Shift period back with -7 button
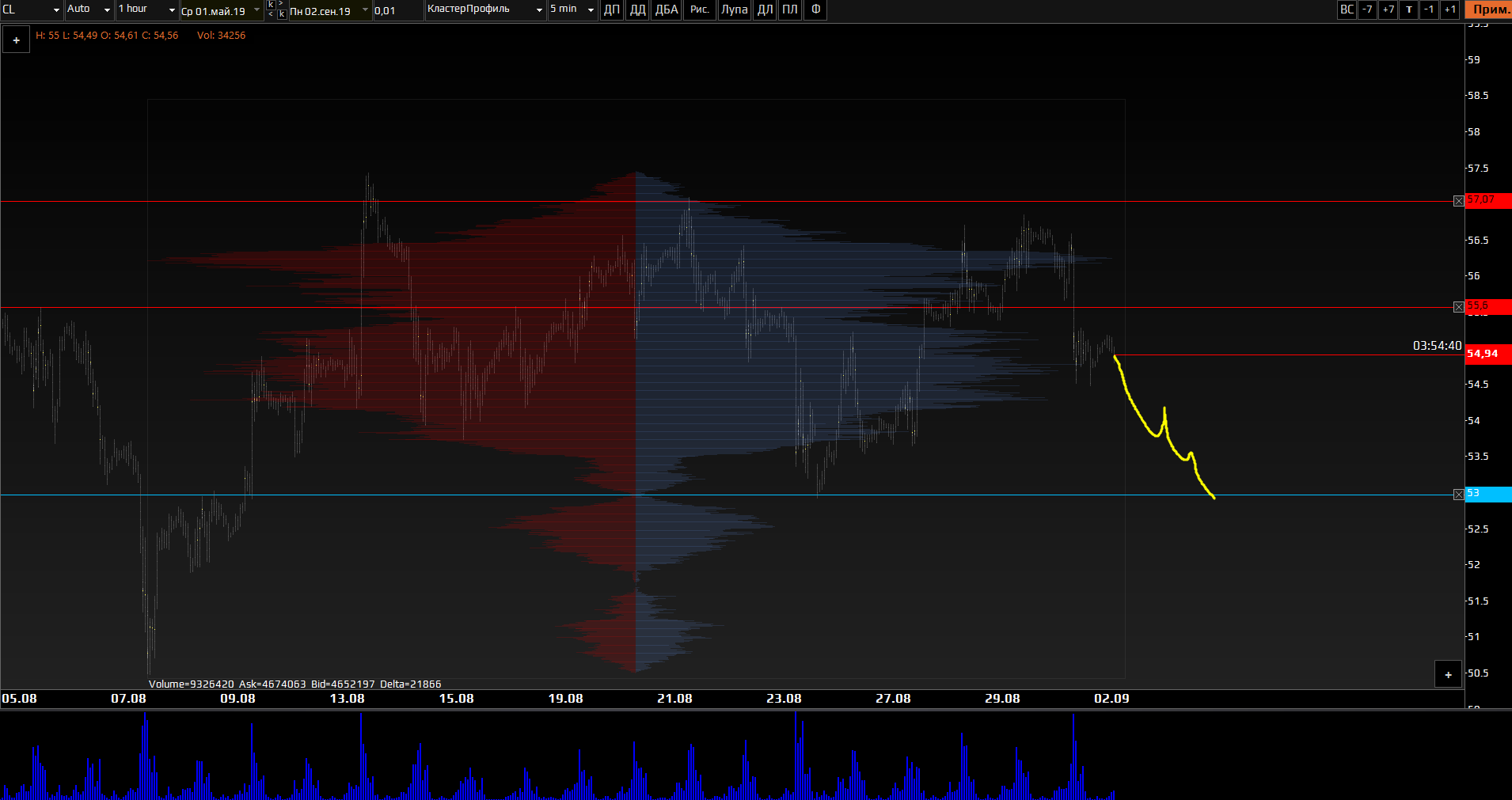 [x=1367, y=9]
